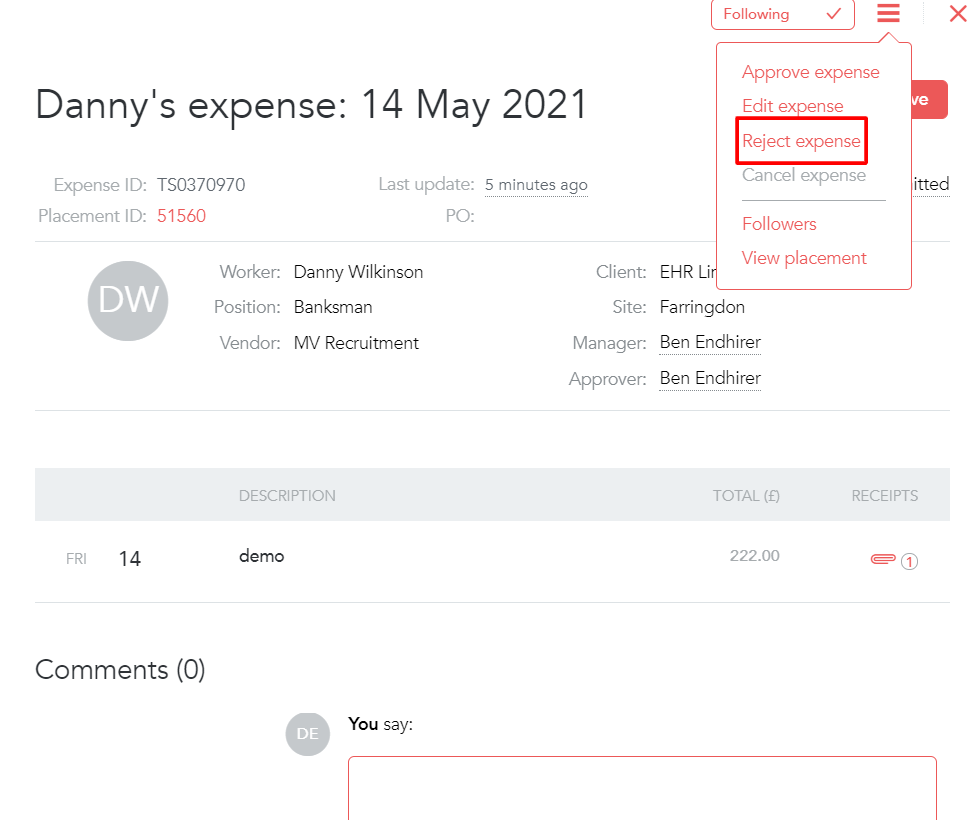Choose Reject expense menu option

[x=801, y=141]
